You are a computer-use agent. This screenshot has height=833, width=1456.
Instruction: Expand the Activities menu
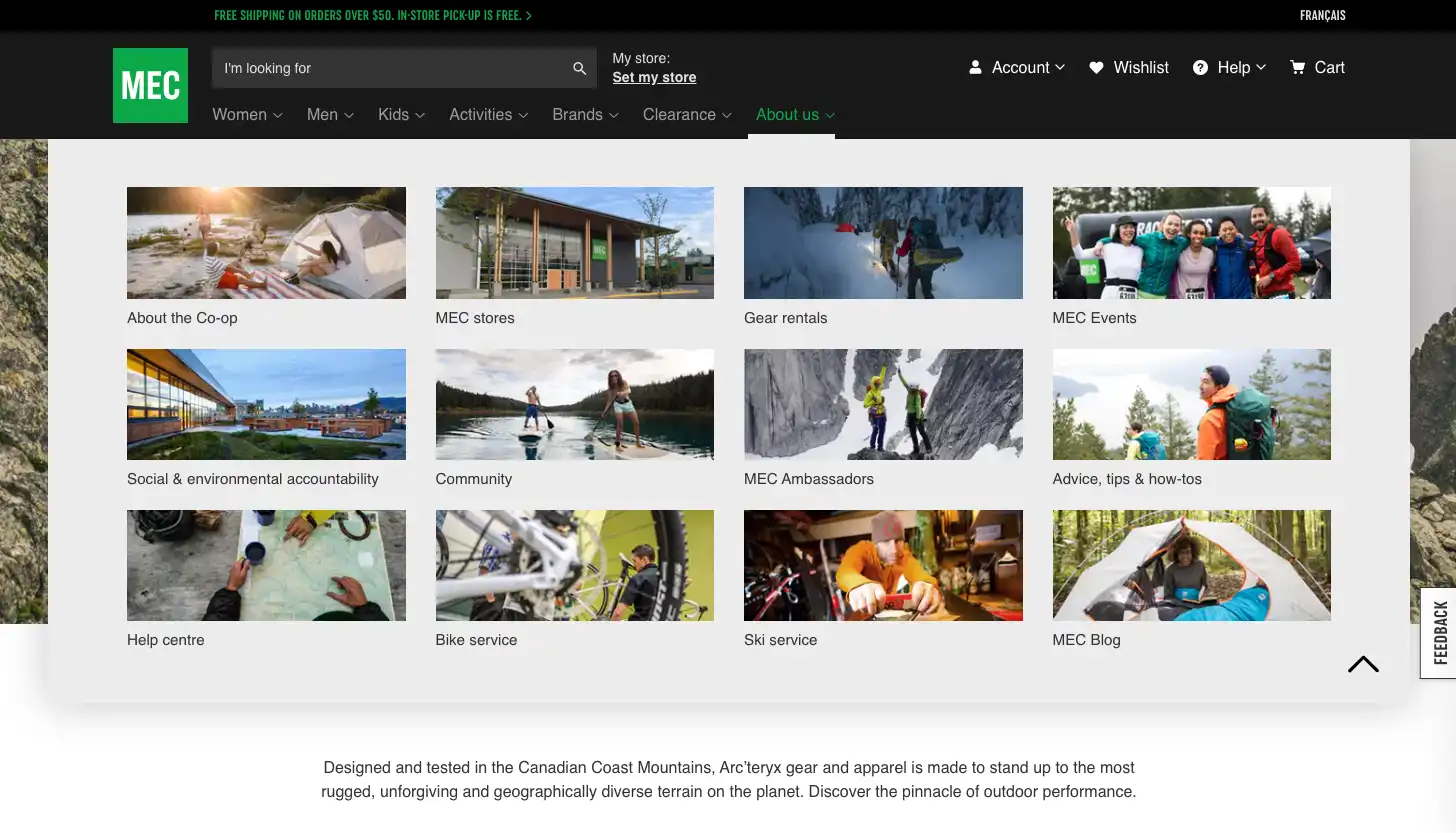488,114
